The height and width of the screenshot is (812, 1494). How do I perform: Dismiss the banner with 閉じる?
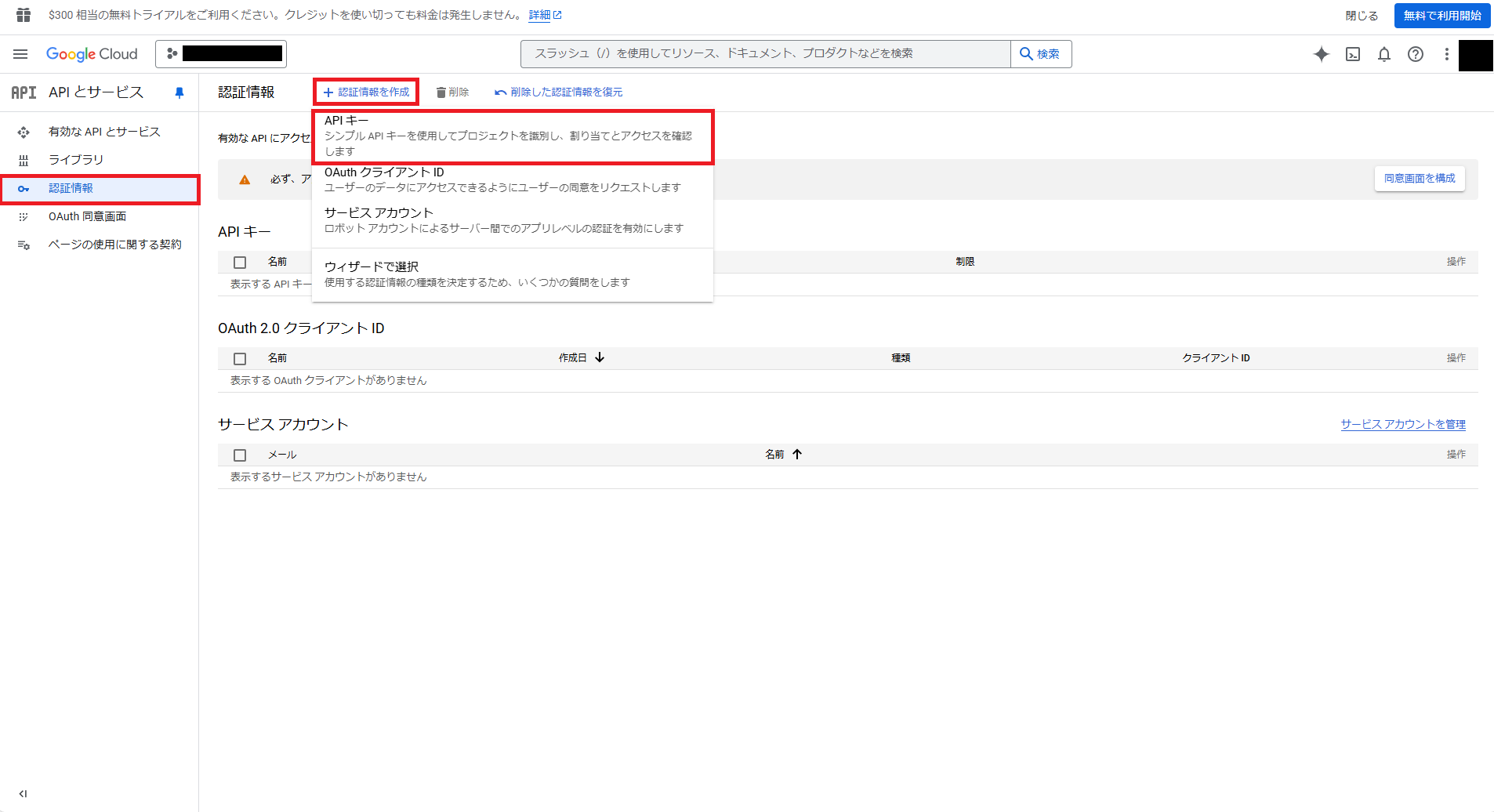(1362, 16)
